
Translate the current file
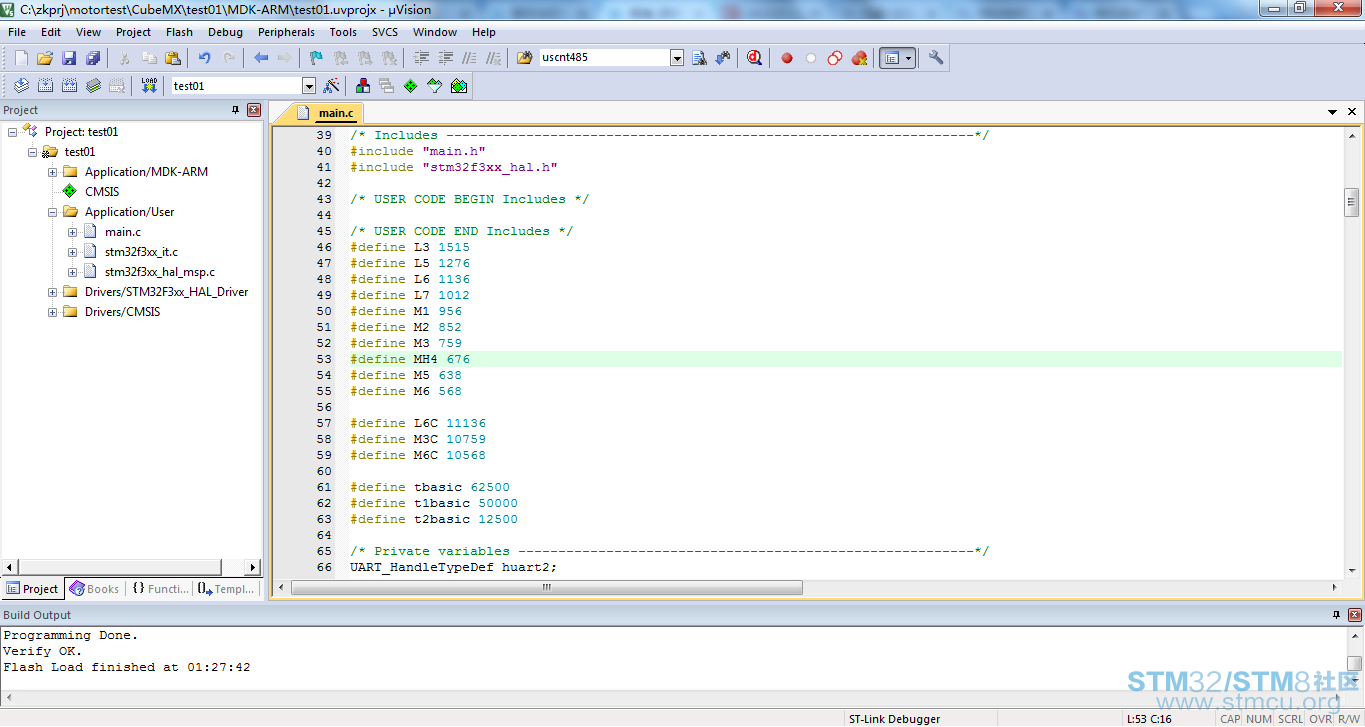tap(20, 86)
